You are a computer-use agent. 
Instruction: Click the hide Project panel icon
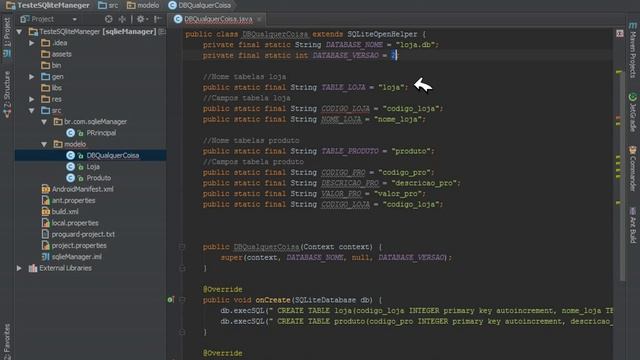tap(158, 19)
